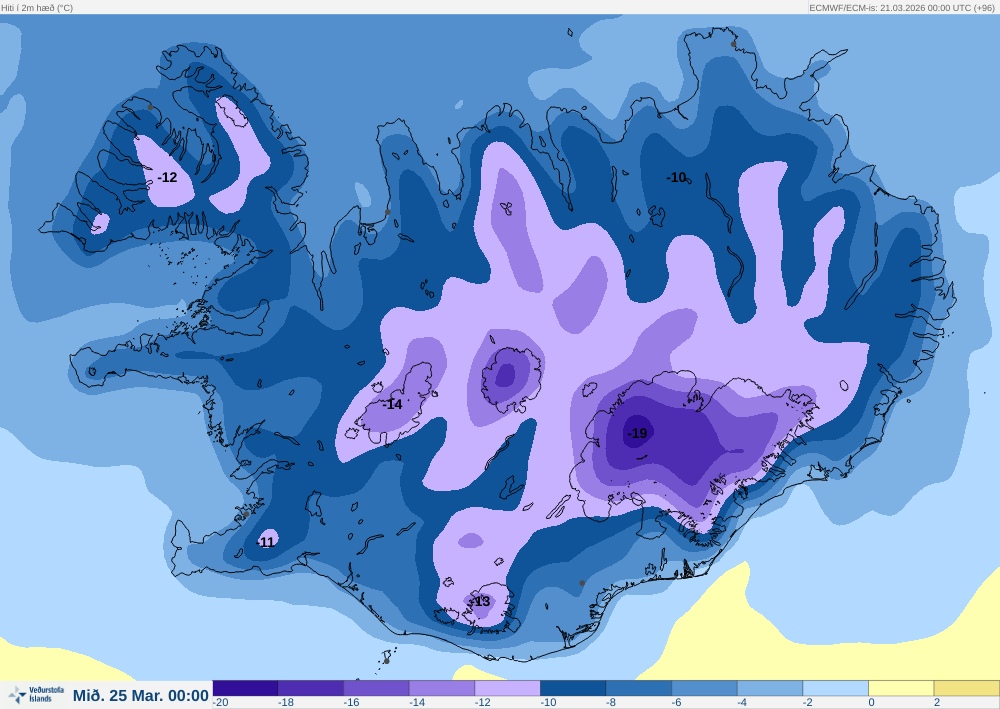Click the ECMWF/ECM-is model run label
Screen dimensions: 1000x709
coord(902,8)
